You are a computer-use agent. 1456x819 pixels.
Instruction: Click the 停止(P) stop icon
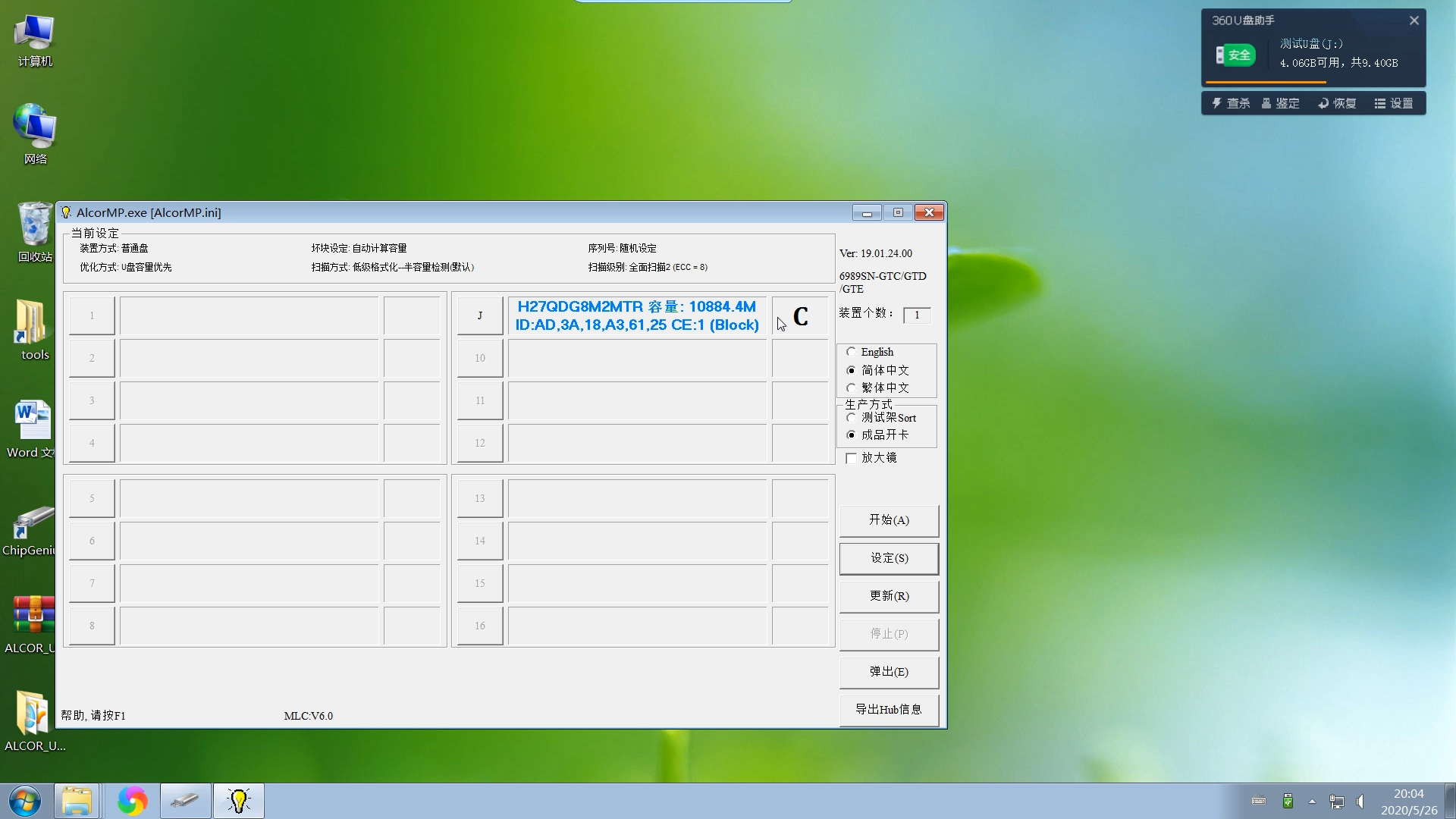tap(887, 633)
